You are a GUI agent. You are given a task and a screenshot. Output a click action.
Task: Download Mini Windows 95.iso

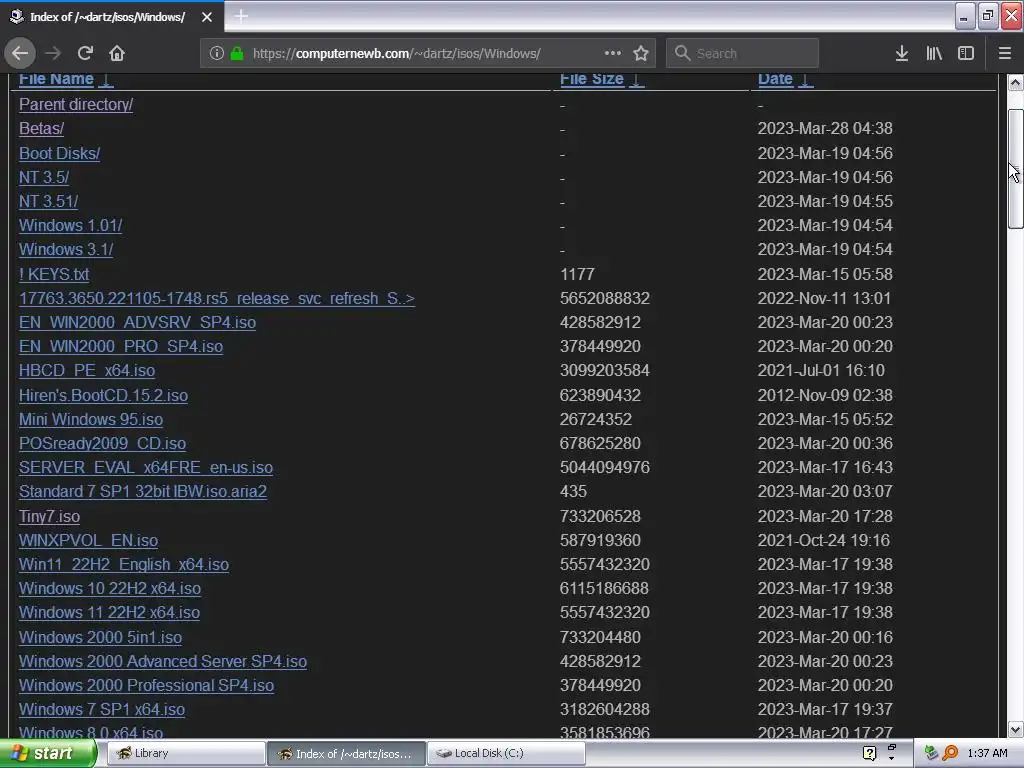(91, 420)
